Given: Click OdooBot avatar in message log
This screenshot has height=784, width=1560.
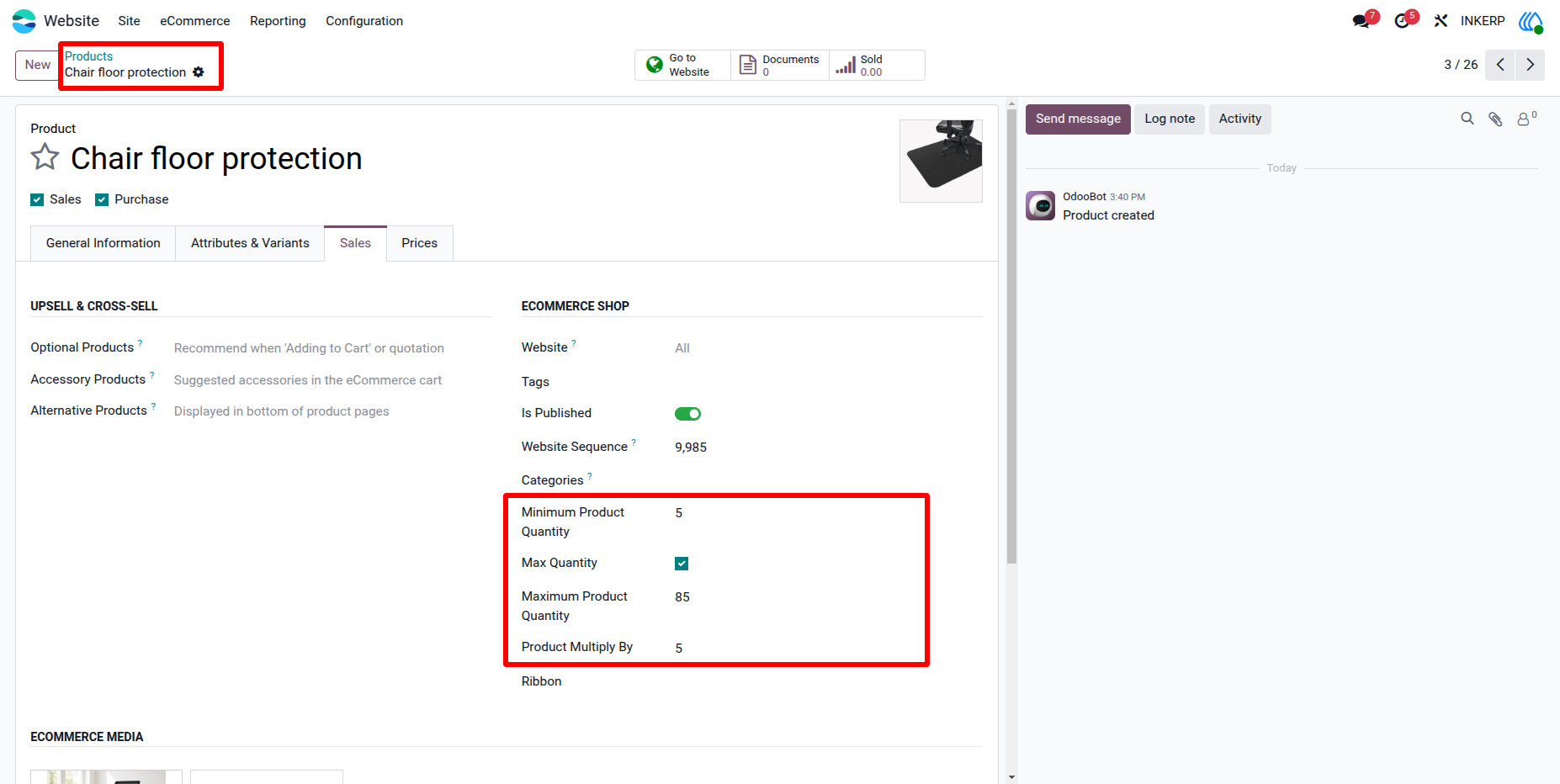Looking at the screenshot, I should coord(1041,205).
